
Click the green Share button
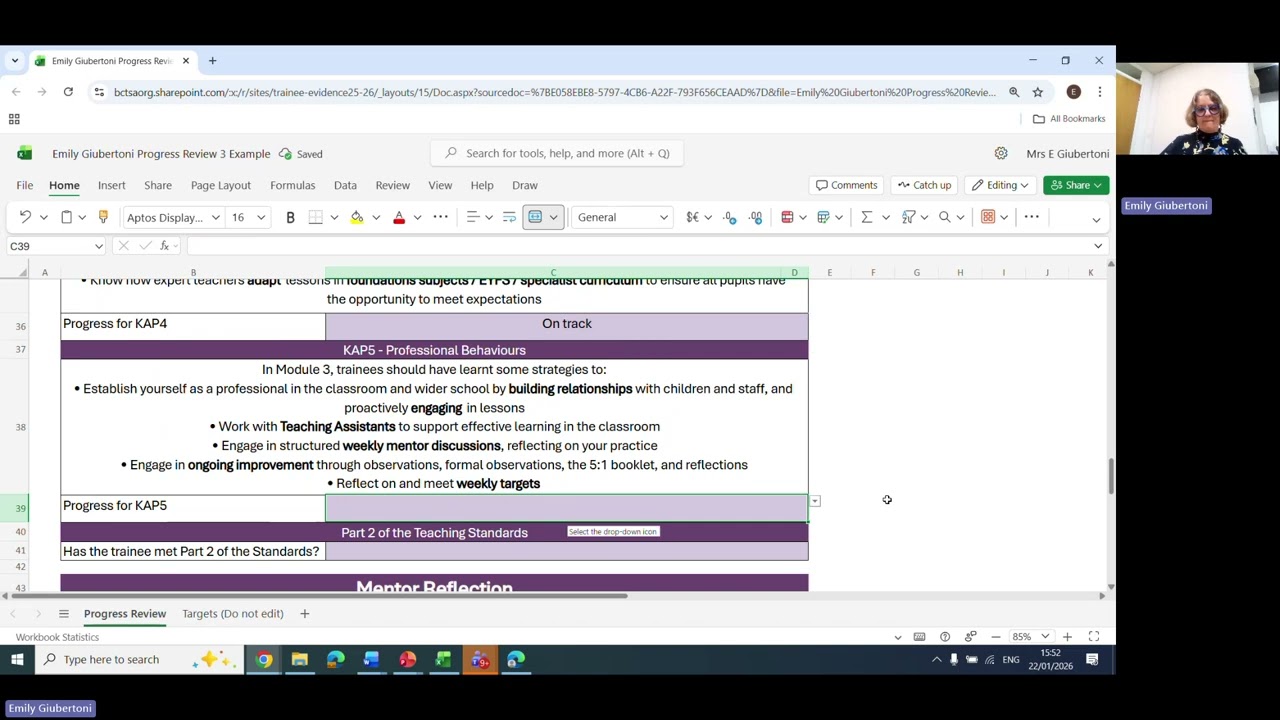click(1076, 185)
